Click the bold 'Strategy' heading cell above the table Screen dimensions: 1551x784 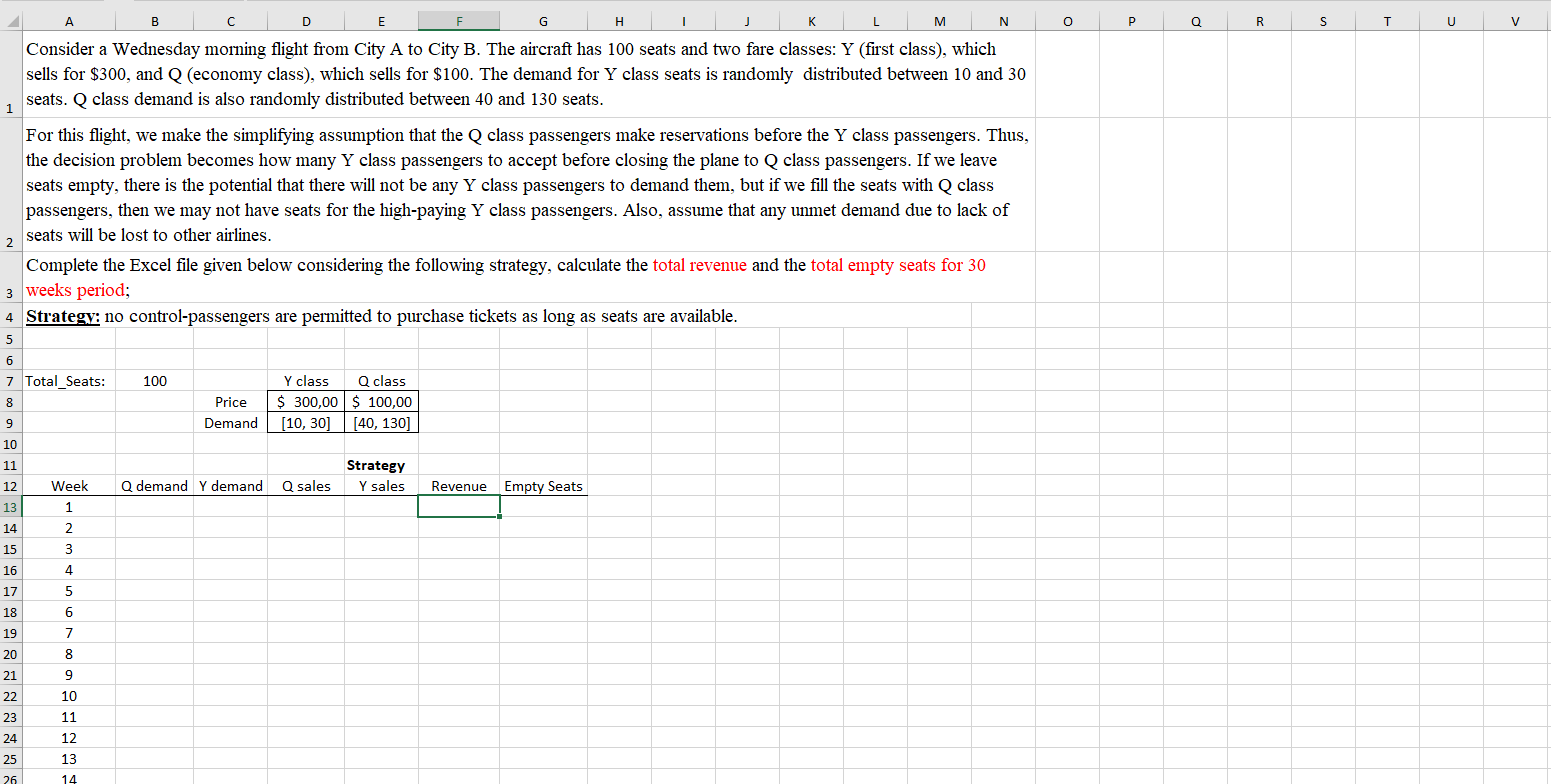[381, 465]
